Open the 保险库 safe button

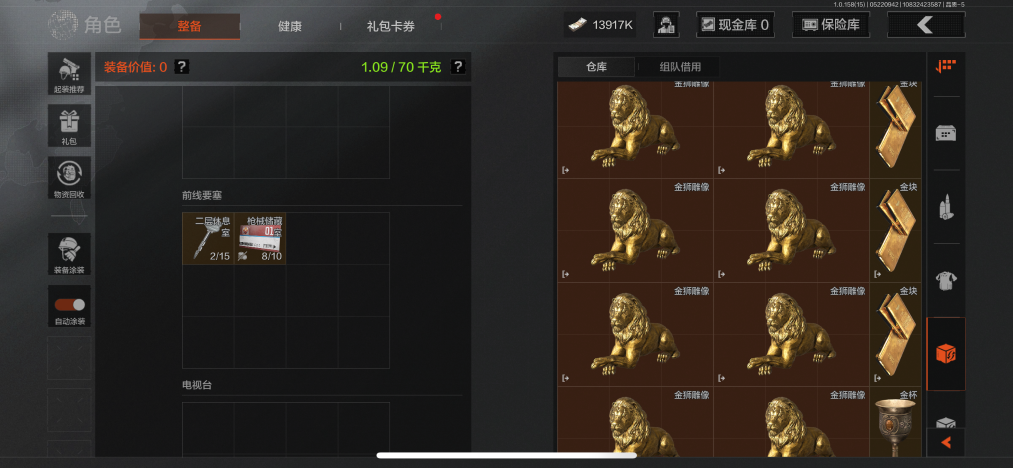831,25
